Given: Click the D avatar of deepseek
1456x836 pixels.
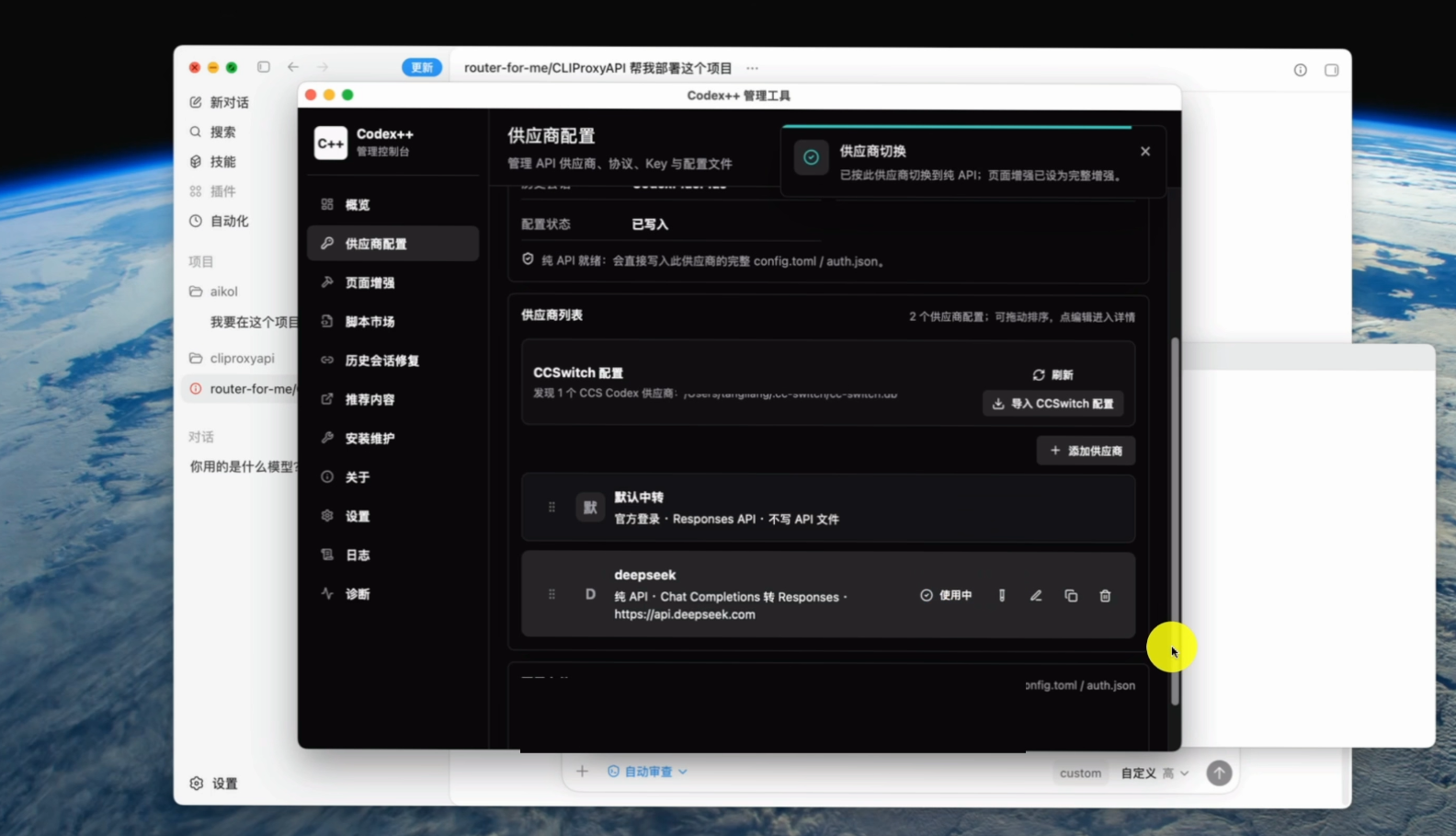Looking at the screenshot, I should click(590, 595).
